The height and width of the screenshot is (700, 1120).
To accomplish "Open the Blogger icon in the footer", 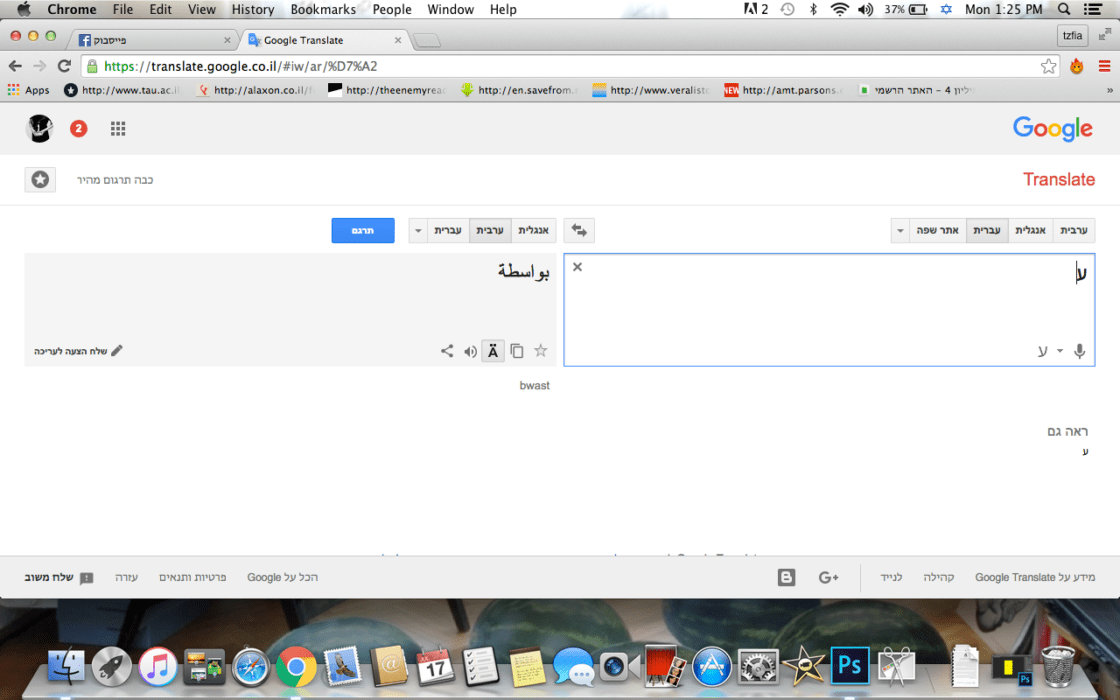I will tap(786, 577).
